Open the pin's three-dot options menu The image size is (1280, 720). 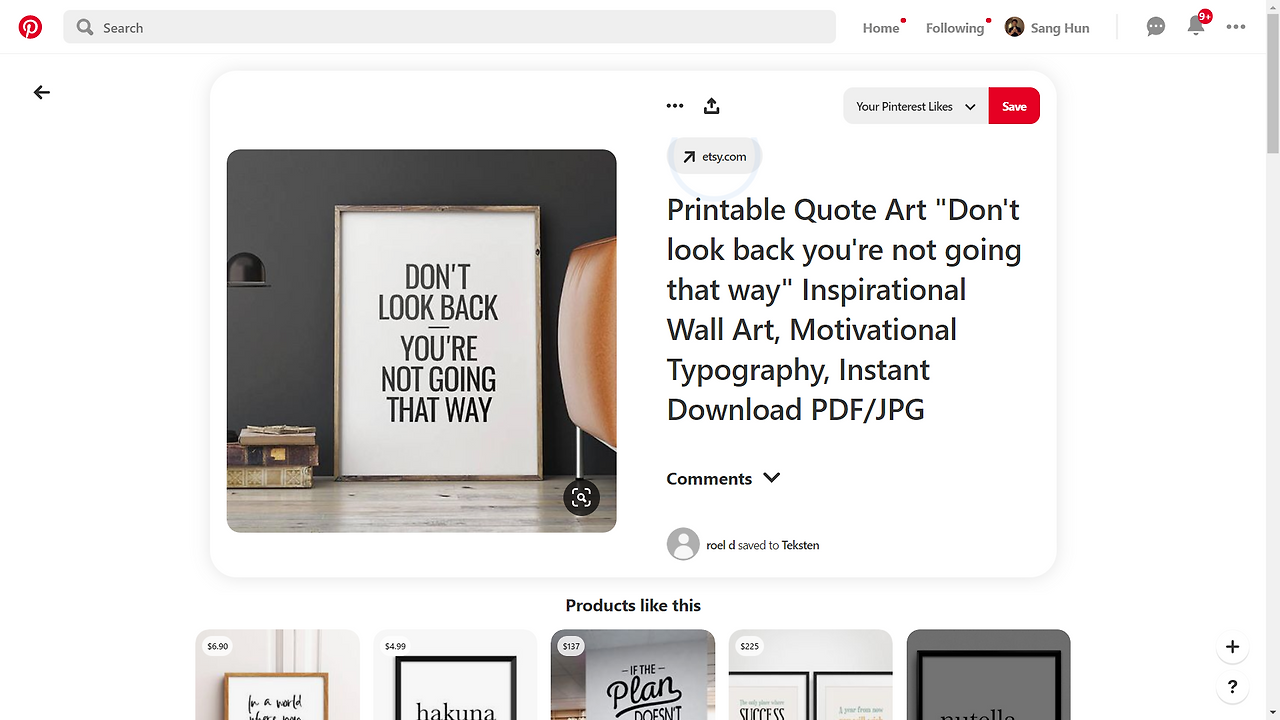[x=675, y=106]
